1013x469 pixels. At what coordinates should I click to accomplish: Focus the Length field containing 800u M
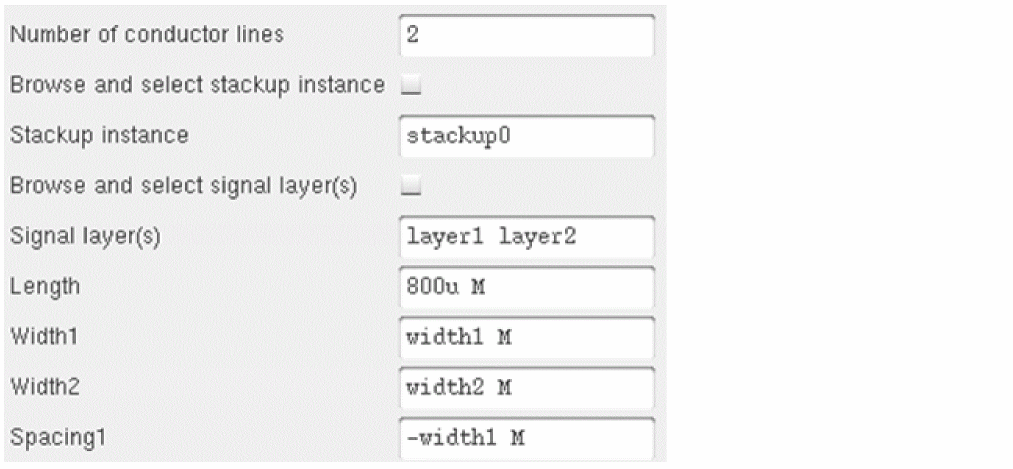click(x=526, y=287)
